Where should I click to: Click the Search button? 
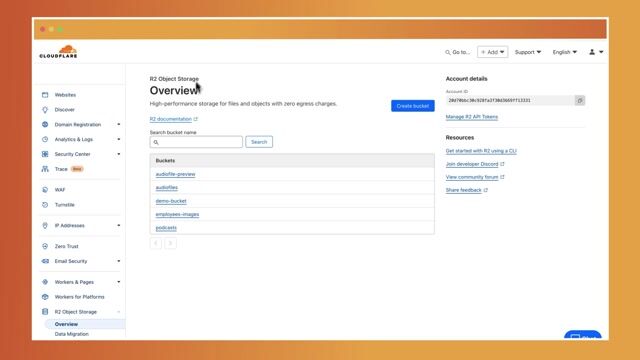coord(259,142)
